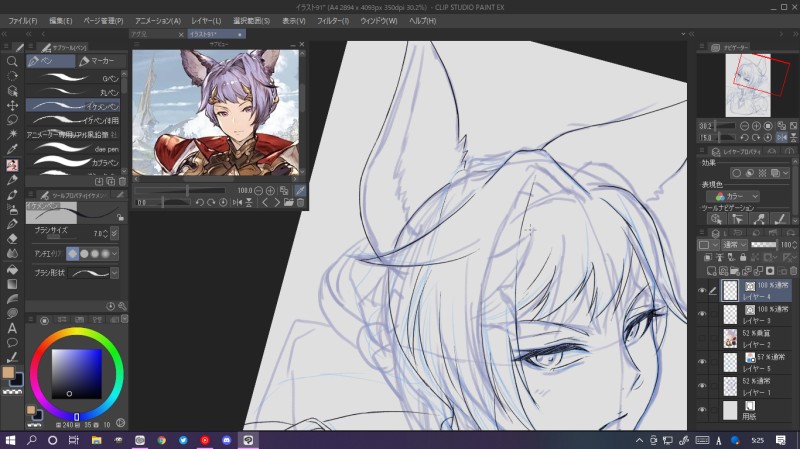
Task: Expand the brush shape dropdown
Action: [x=114, y=273]
